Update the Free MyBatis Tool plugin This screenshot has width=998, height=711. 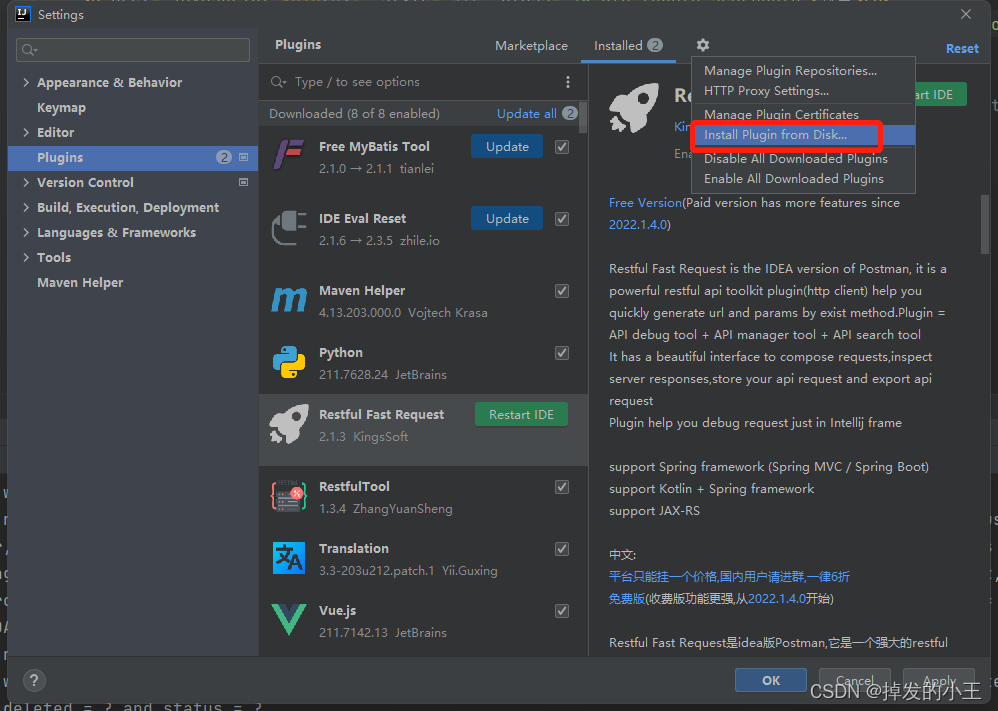tap(507, 146)
